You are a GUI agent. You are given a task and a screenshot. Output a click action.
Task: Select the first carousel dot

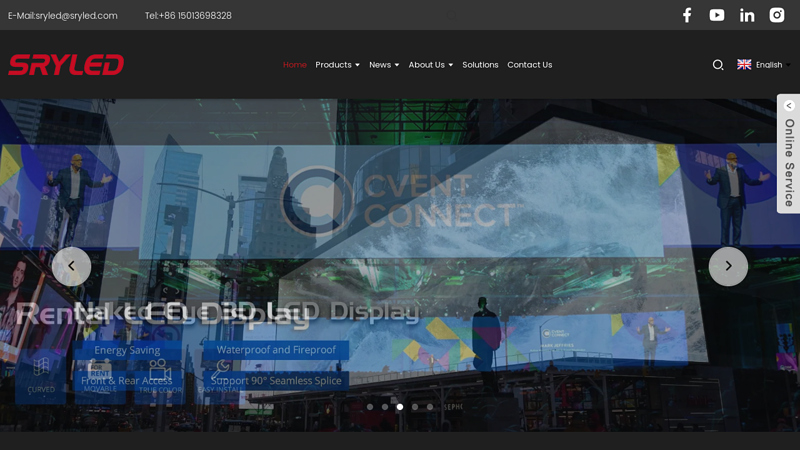pyautogui.click(x=370, y=407)
